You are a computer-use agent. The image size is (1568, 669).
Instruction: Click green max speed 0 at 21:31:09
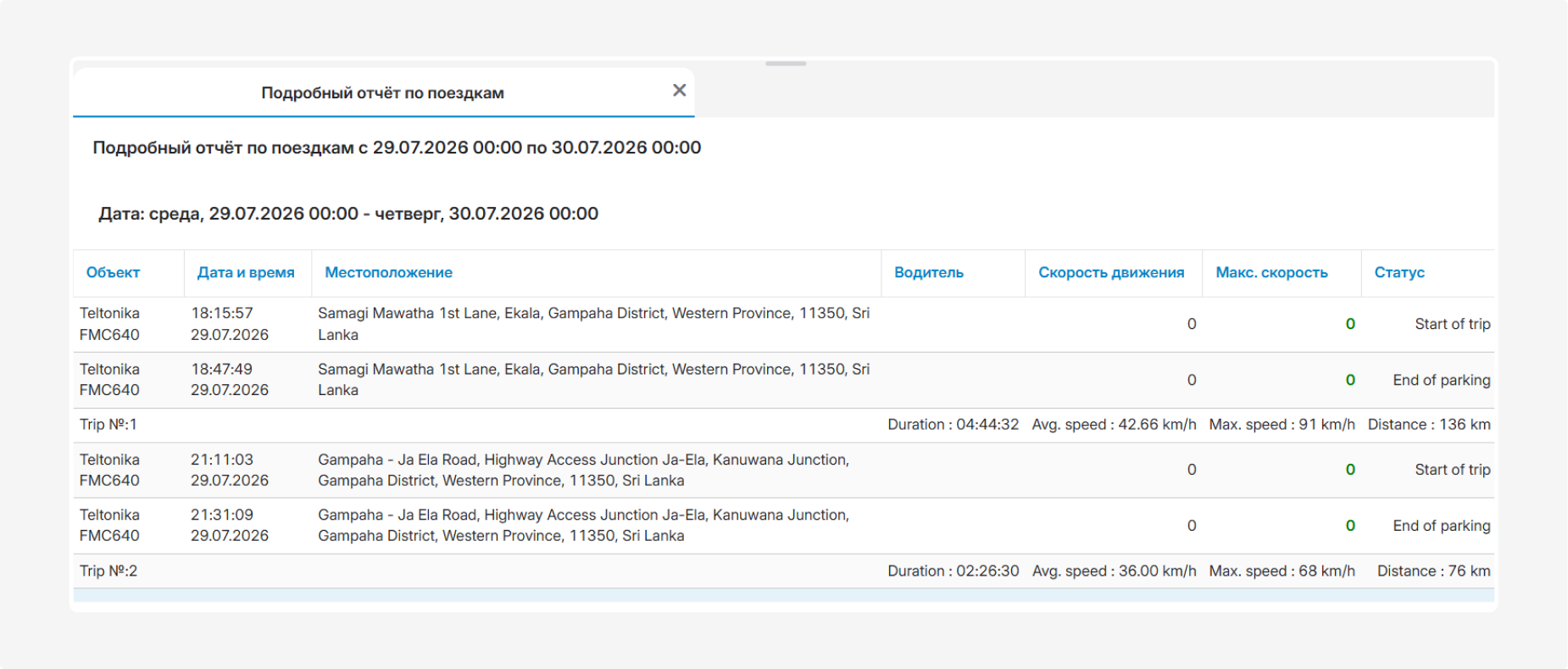pyautogui.click(x=1350, y=526)
